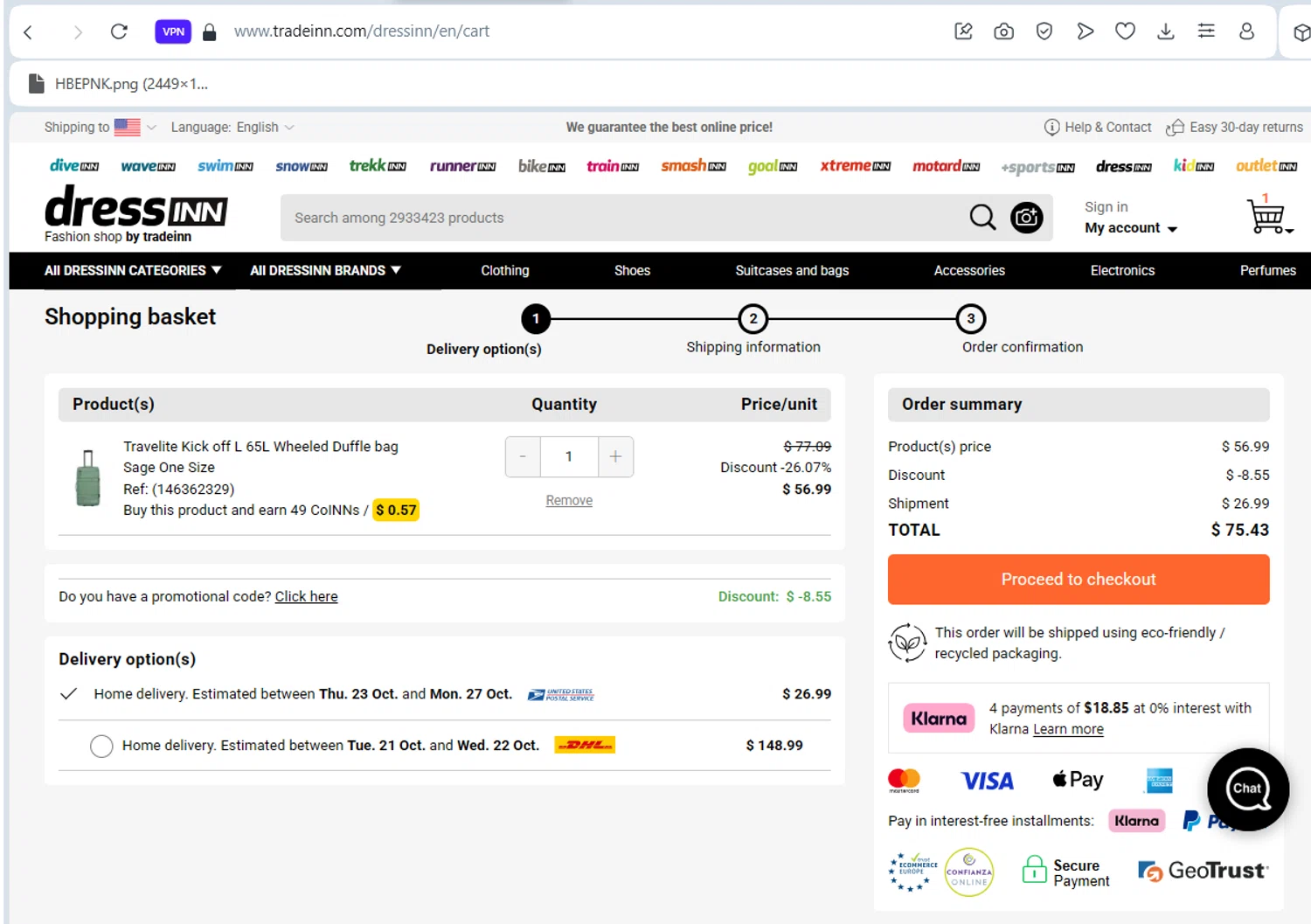Screen dimensions: 1311x924
Task: Open the diveinn store logo
Action: click(73, 166)
